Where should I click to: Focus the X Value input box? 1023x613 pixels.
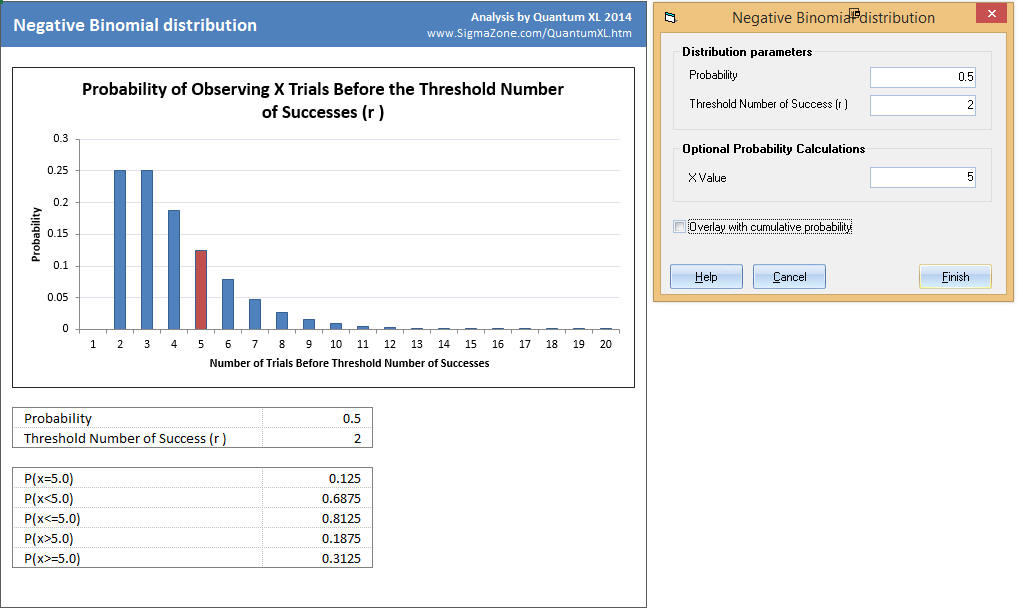click(x=922, y=178)
